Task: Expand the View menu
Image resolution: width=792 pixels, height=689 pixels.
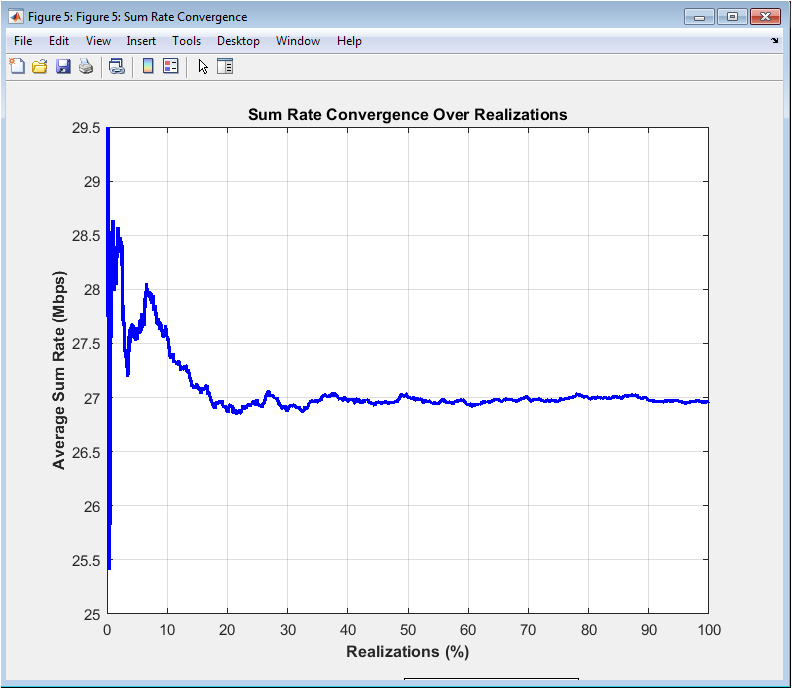Action: click(x=98, y=41)
